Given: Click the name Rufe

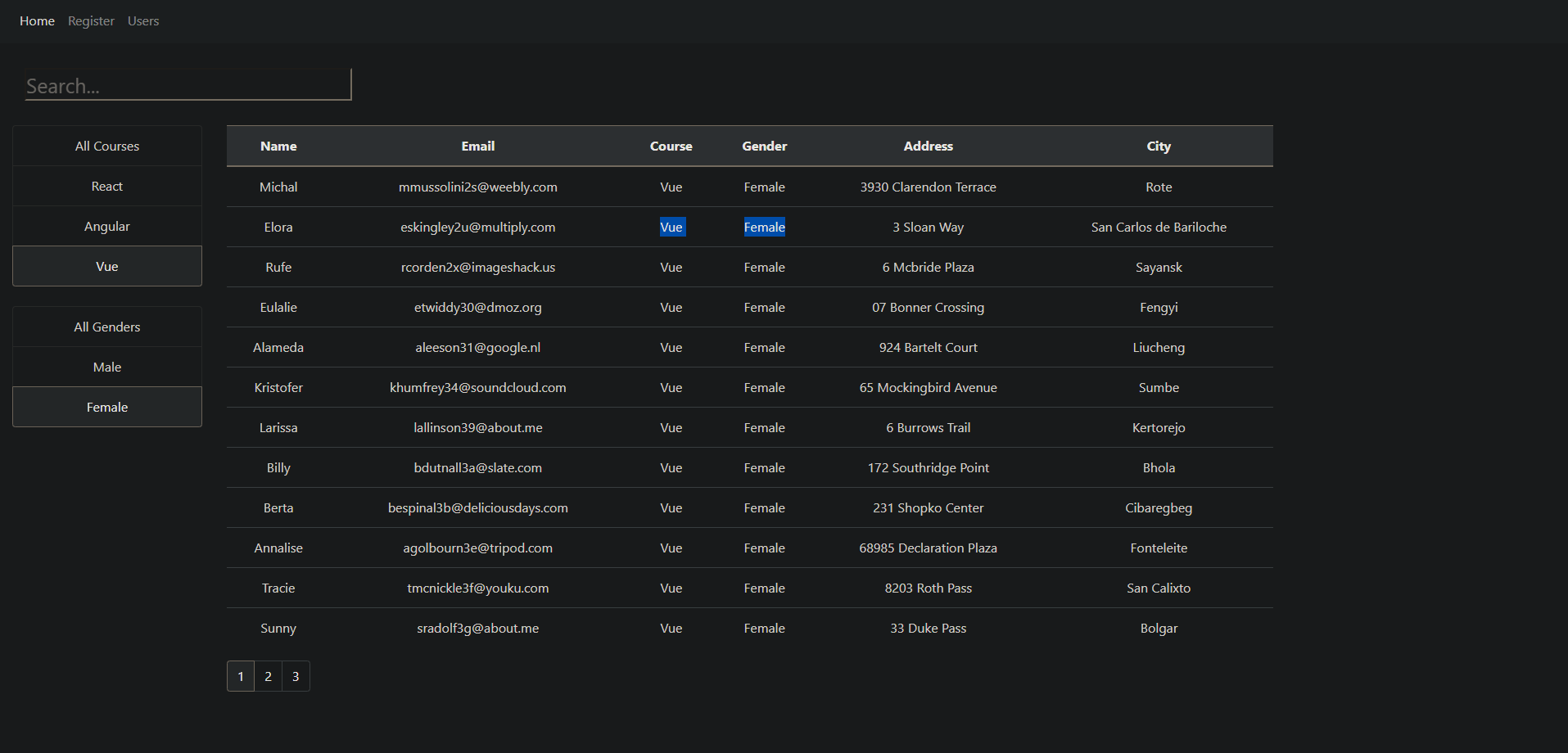Looking at the screenshot, I should (x=278, y=268).
